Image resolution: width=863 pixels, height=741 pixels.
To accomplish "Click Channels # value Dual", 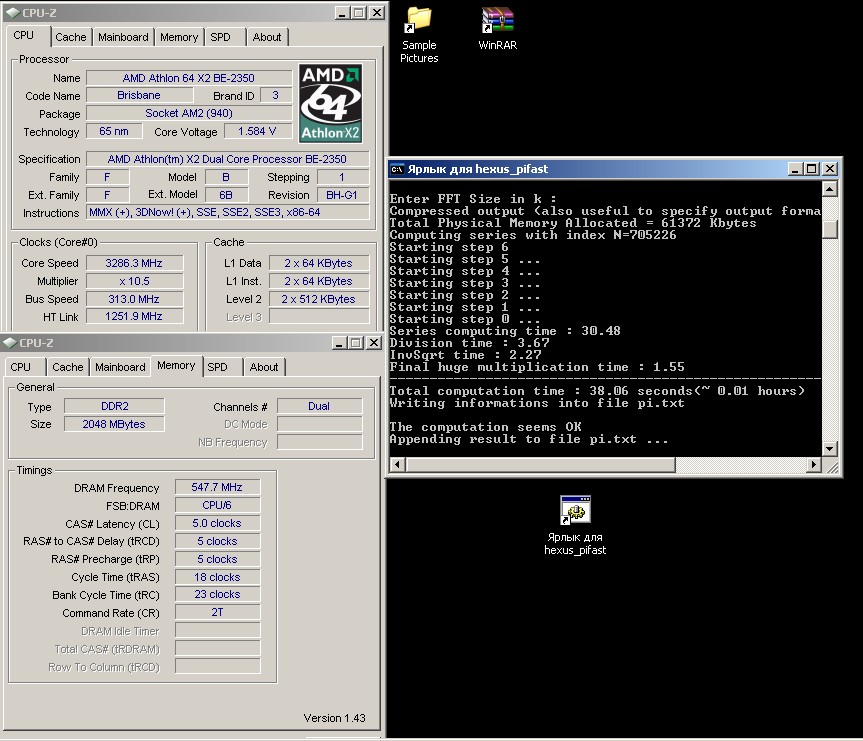I will pos(319,406).
